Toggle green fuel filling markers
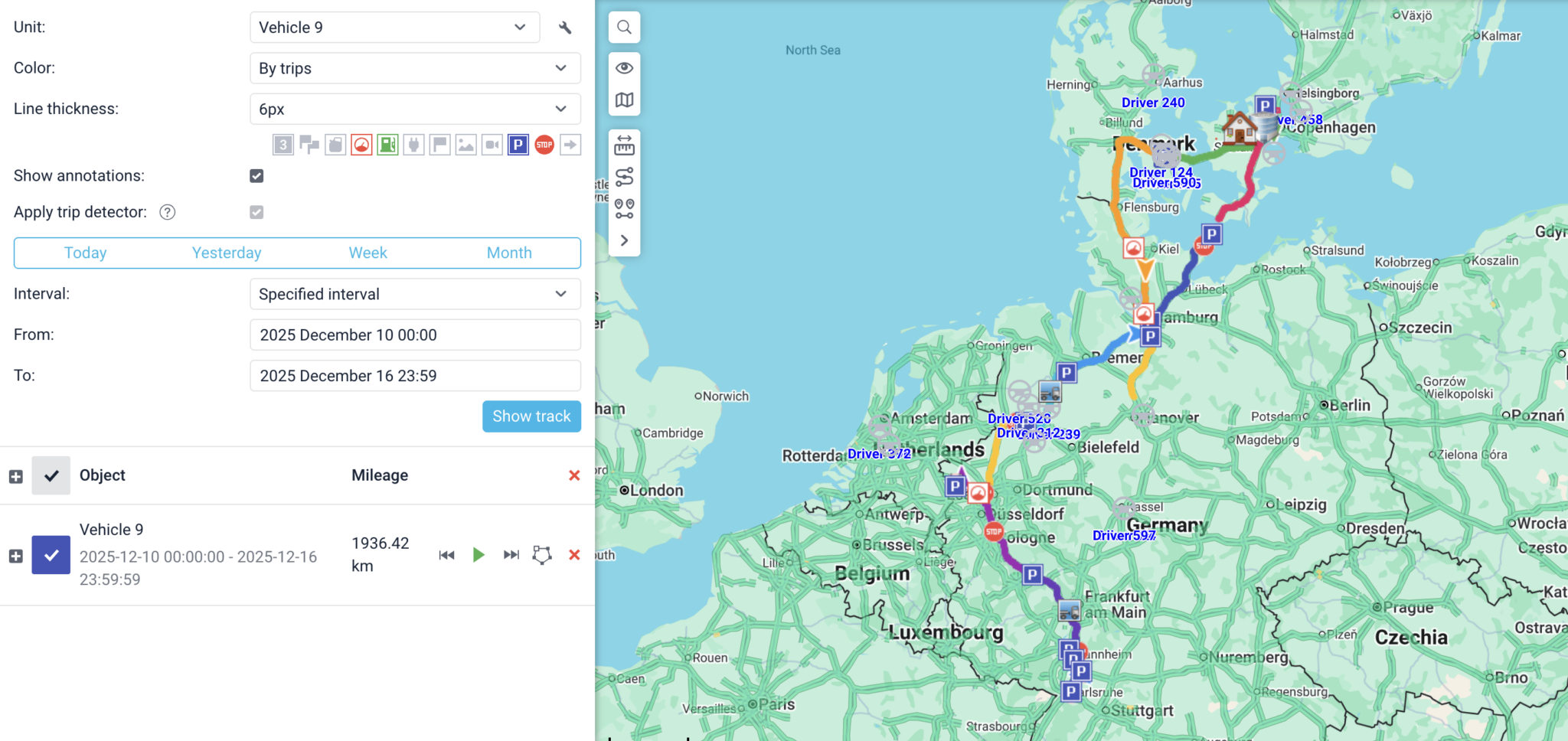Viewport: 1568px width, 741px height. [387, 145]
